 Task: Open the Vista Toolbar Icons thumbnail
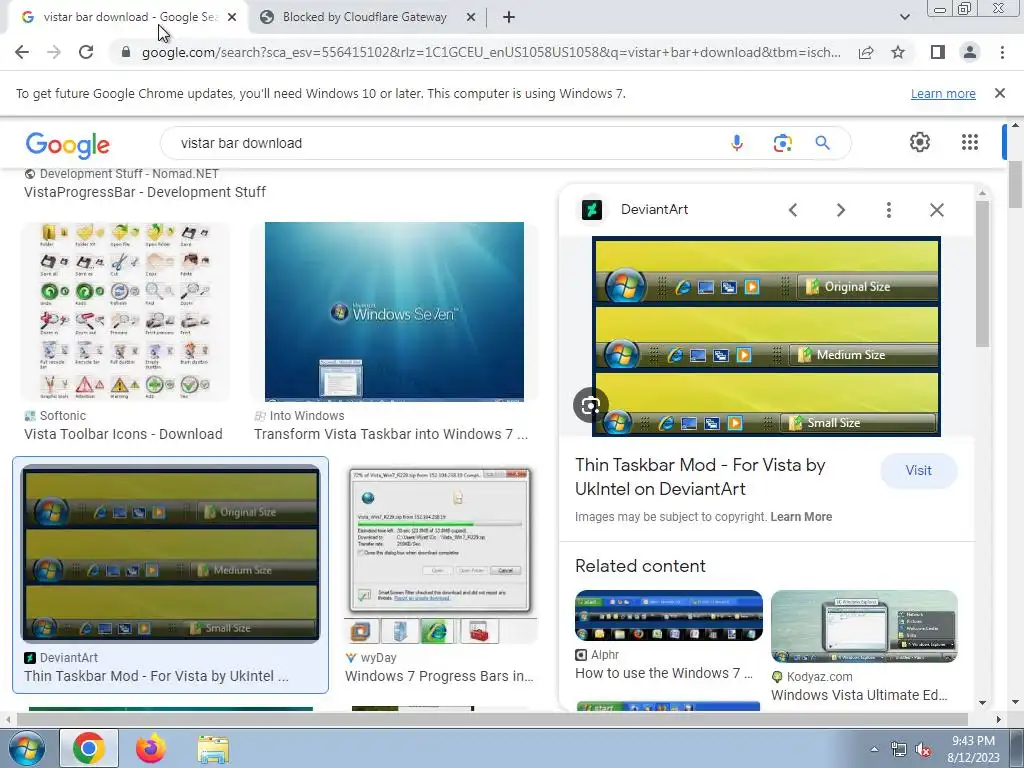click(x=125, y=312)
